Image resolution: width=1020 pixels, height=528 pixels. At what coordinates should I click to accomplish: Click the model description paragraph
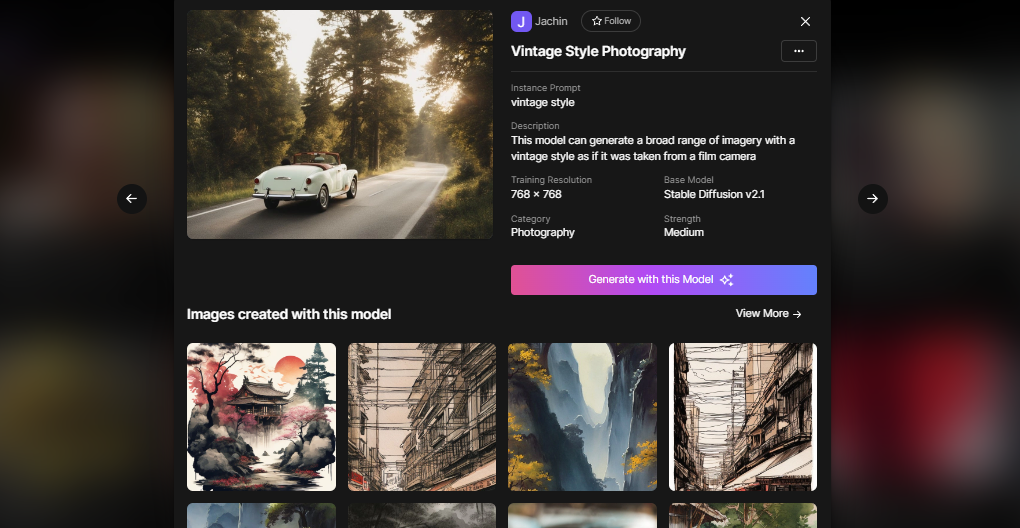point(652,148)
